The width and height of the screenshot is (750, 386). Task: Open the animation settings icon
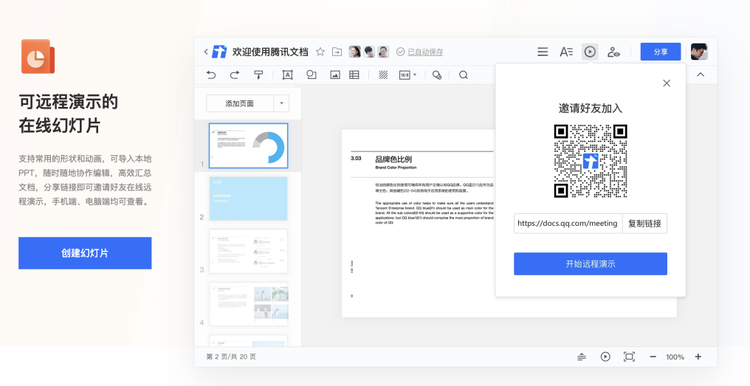point(437,75)
